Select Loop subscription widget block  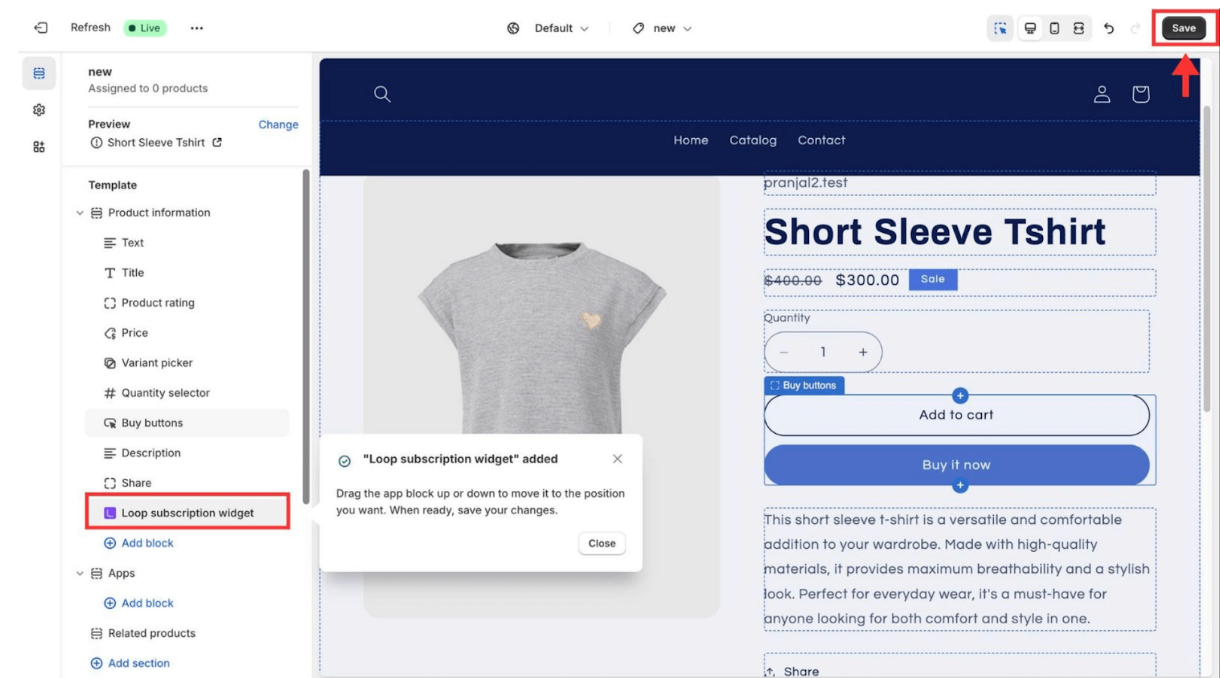187,513
